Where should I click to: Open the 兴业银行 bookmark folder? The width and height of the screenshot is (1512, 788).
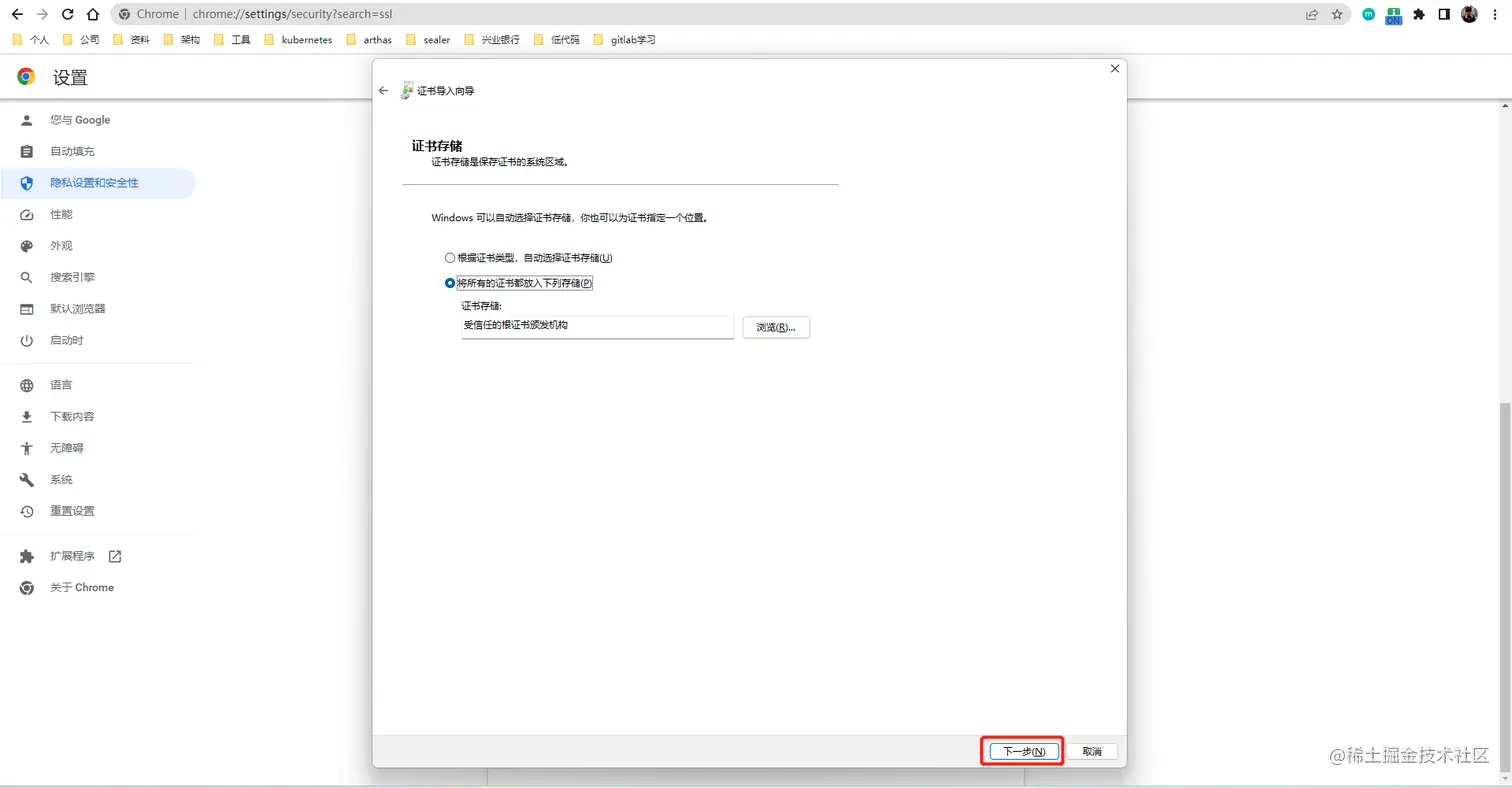[x=492, y=40]
